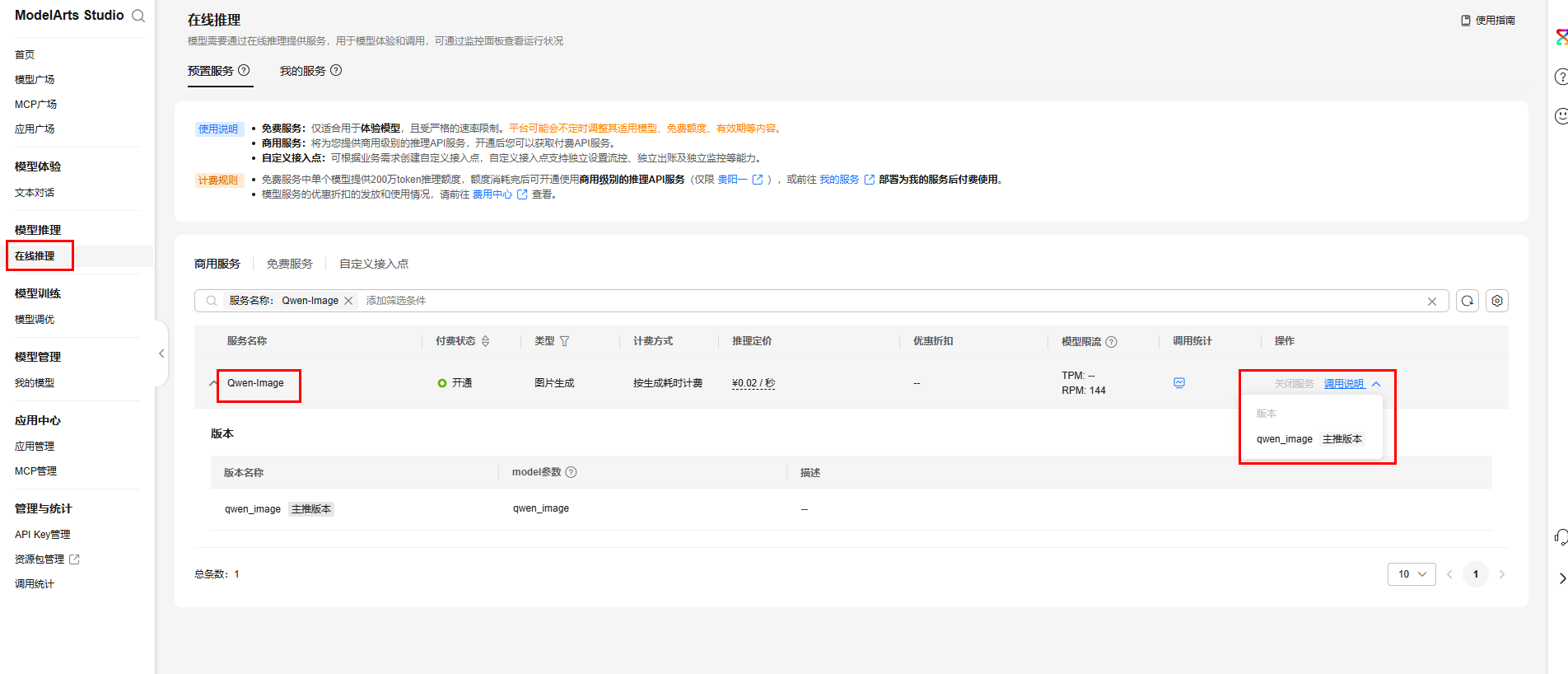Open 我的模型 in sidebar
Image resolution: width=1568 pixels, height=674 pixels.
35,382
